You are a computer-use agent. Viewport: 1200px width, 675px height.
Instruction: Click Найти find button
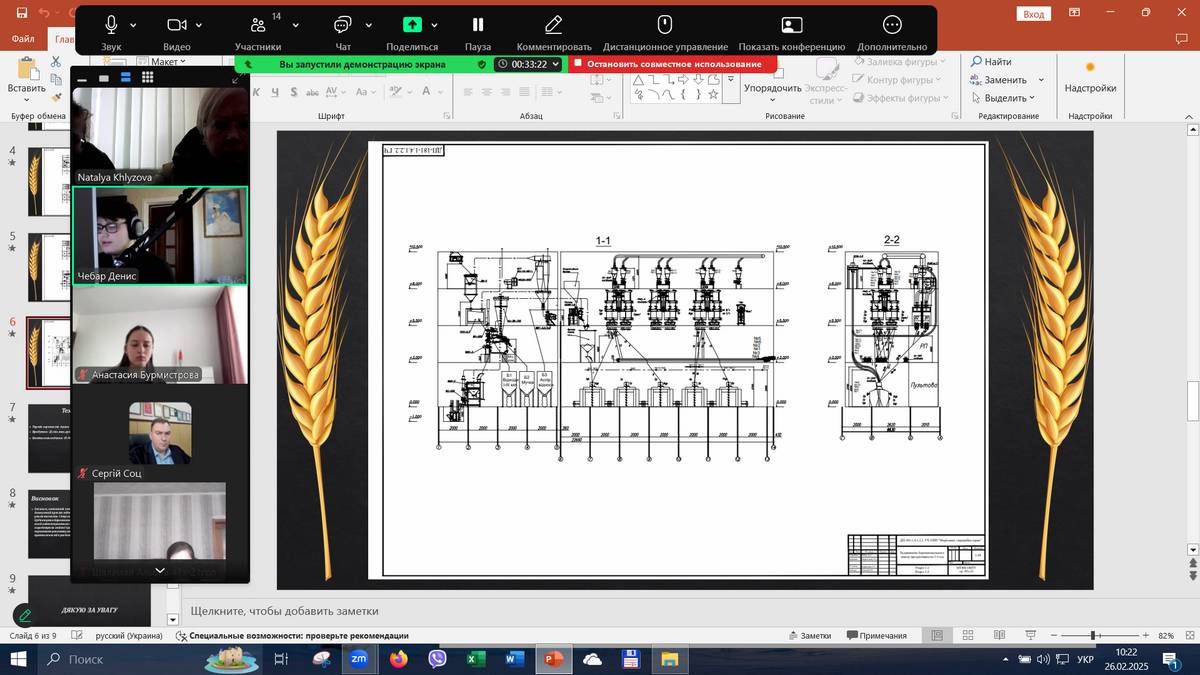click(x=992, y=62)
